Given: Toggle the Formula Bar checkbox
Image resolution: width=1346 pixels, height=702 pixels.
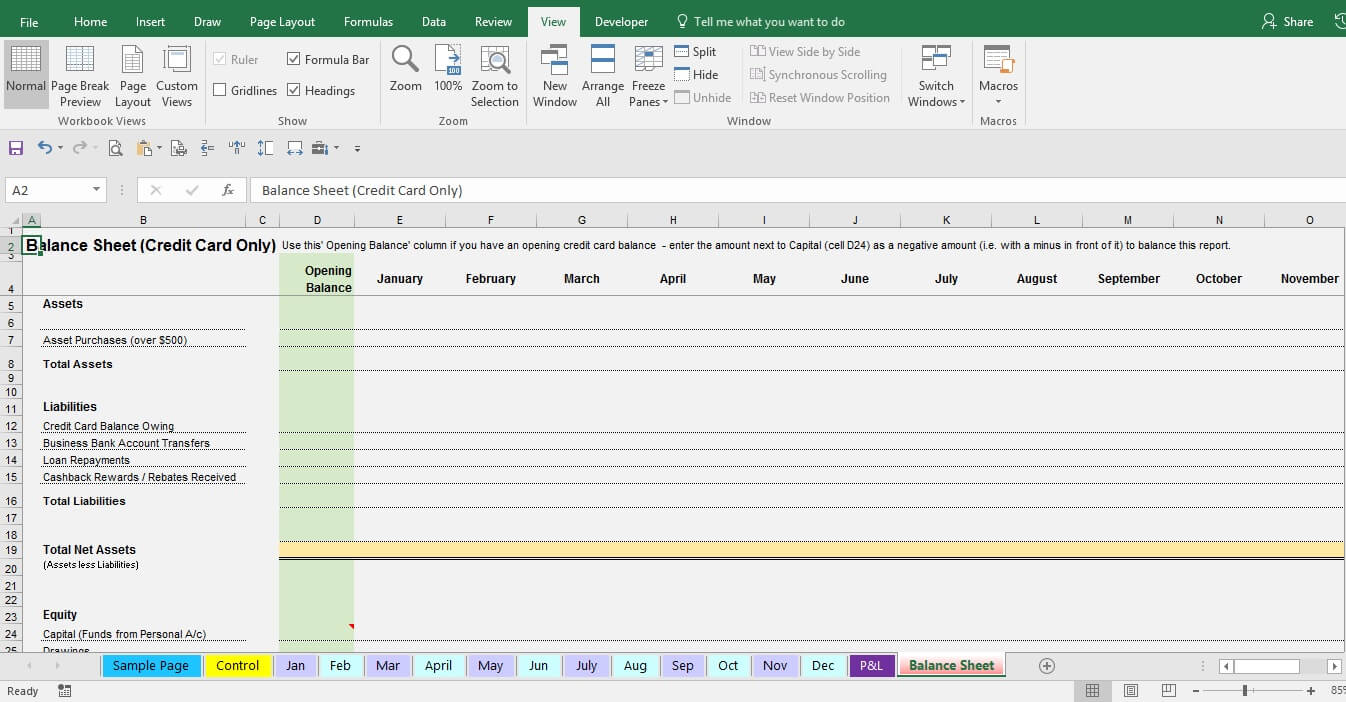Looking at the screenshot, I should point(293,59).
